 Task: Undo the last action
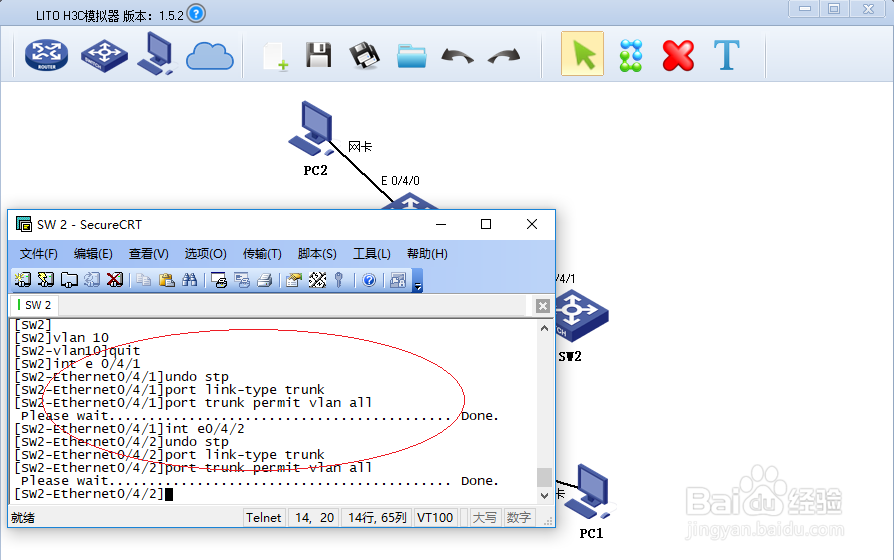(457, 56)
